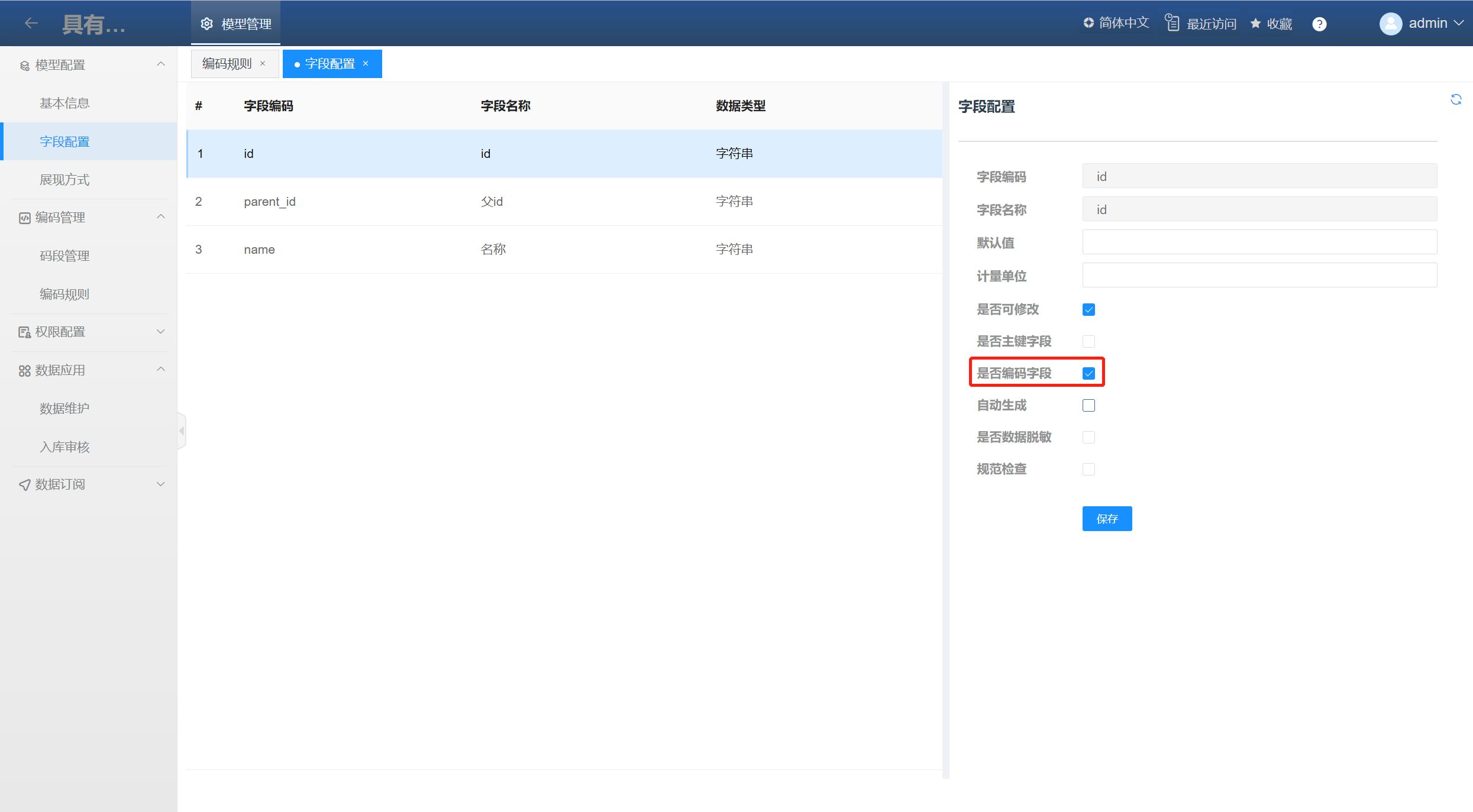Collapse the sidebar with the handle arrow
The width and height of the screenshot is (1473, 812).
[182, 431]
